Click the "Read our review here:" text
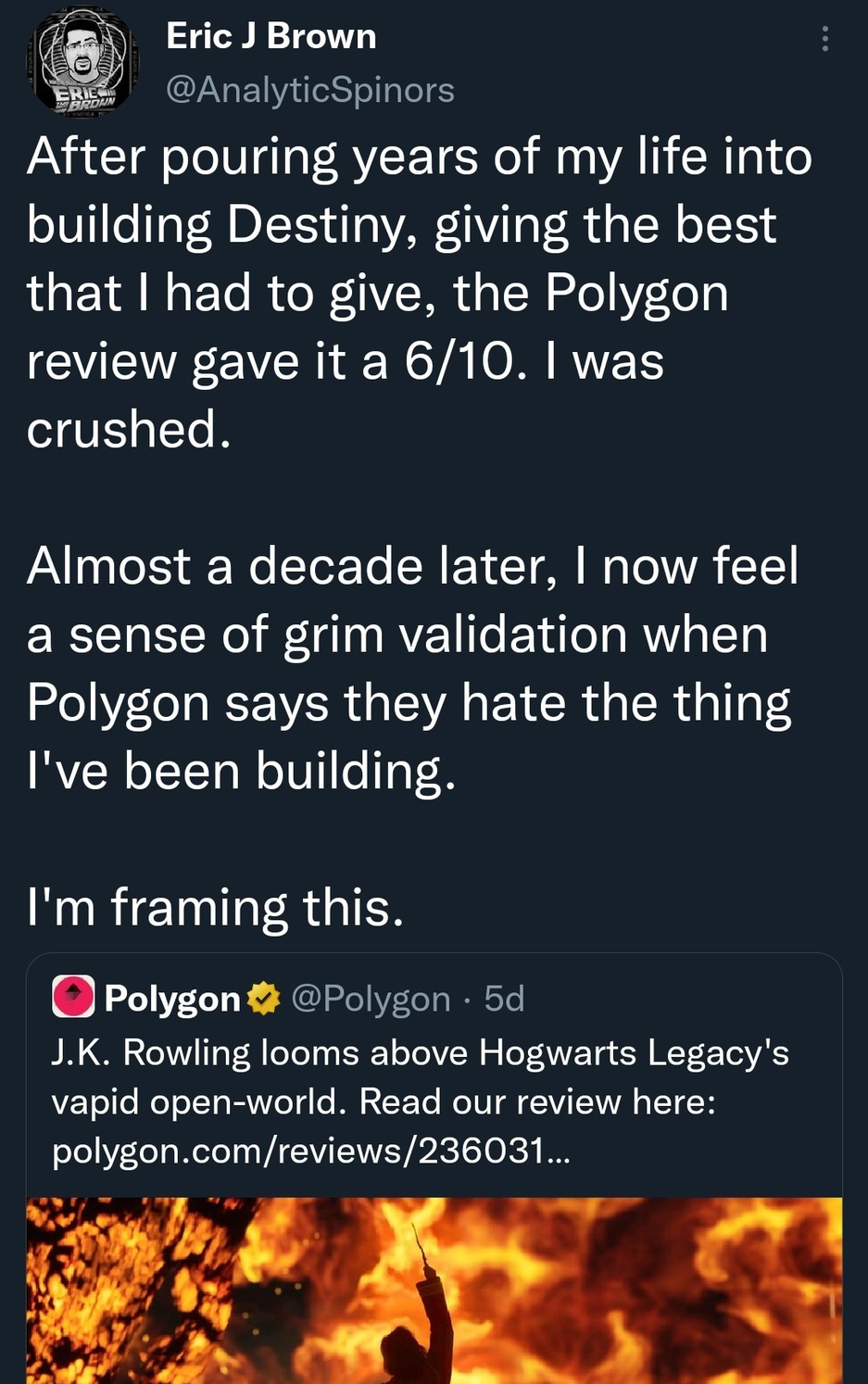The width and height of the screenshot is (868, 1384). coord(537,1101)
